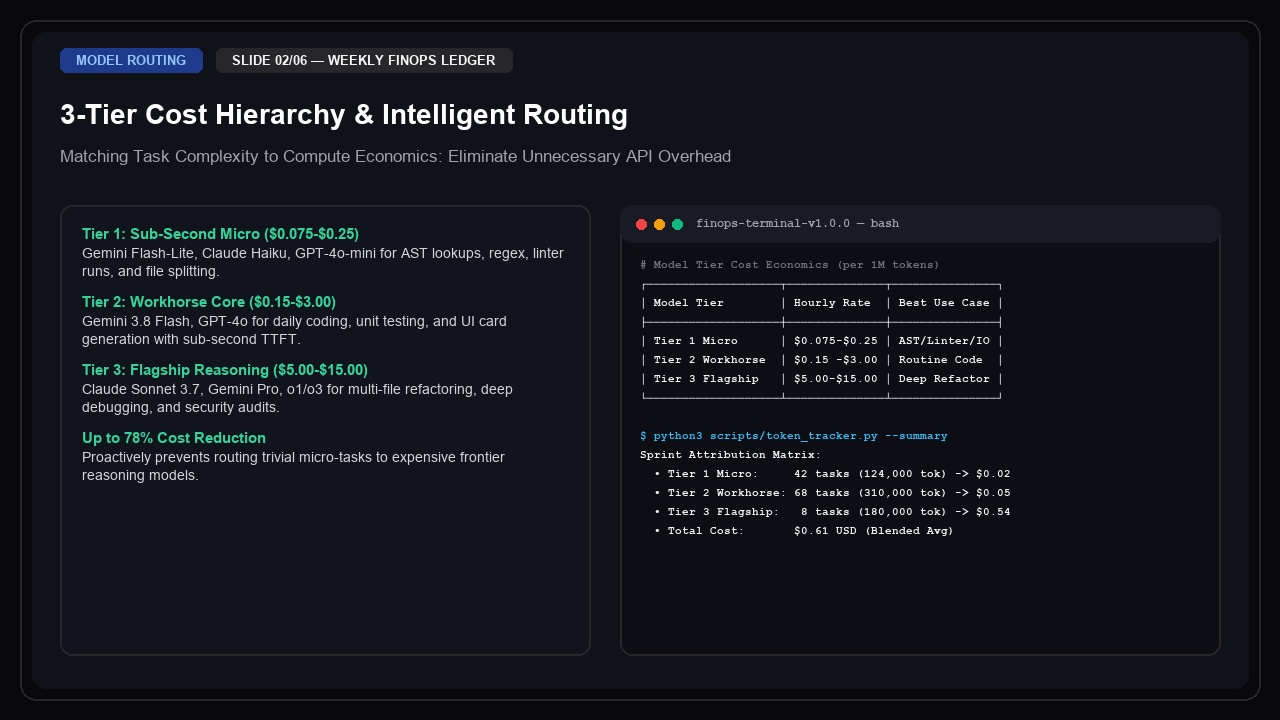1280x720 pixels.
Task: Click the 'Tier 1 Micro' table cell
Action: coord(695,341)
